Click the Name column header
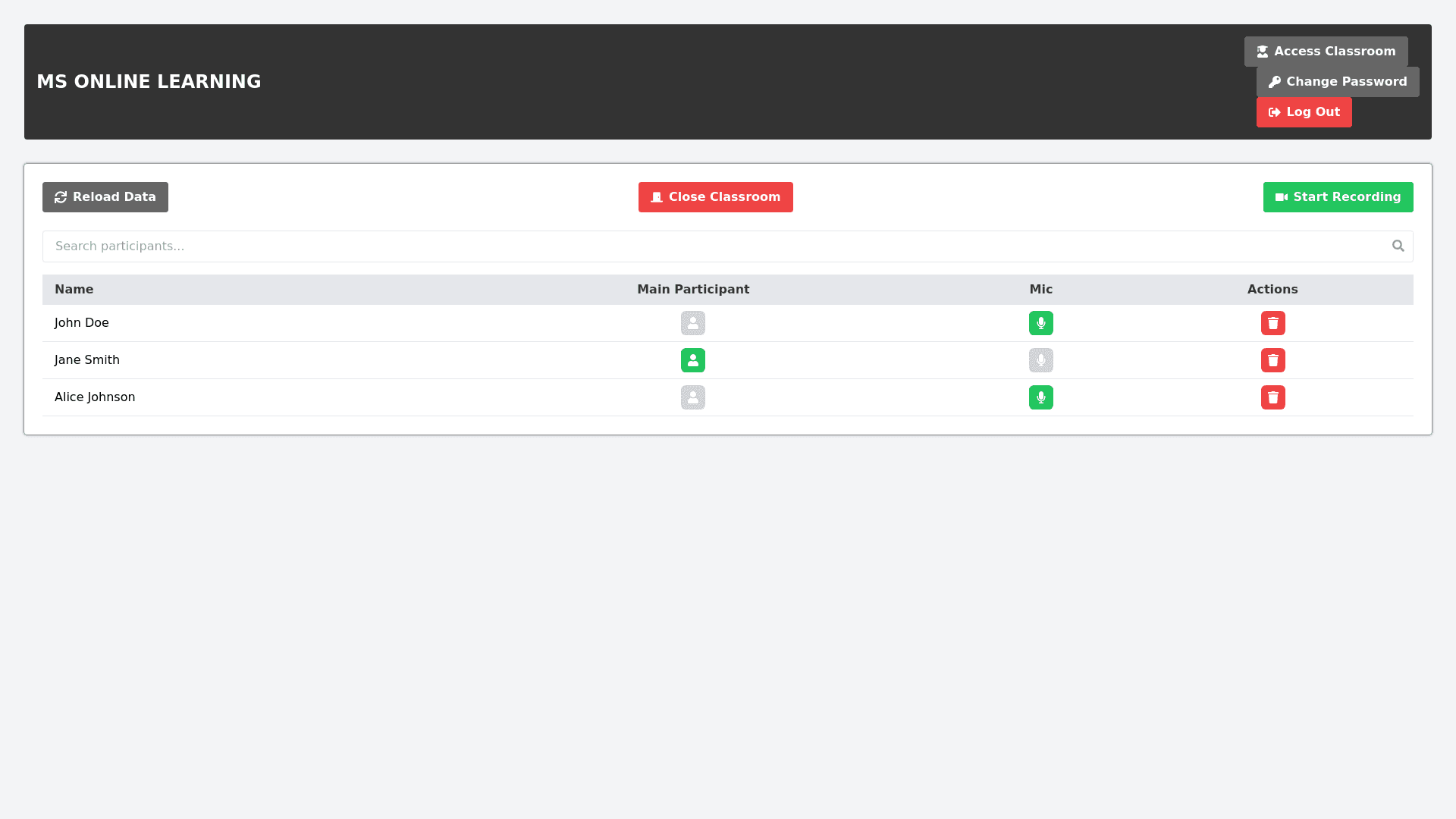Image resolution: width=1456 pixels, height=819 pixels. (x=74, y=290)
